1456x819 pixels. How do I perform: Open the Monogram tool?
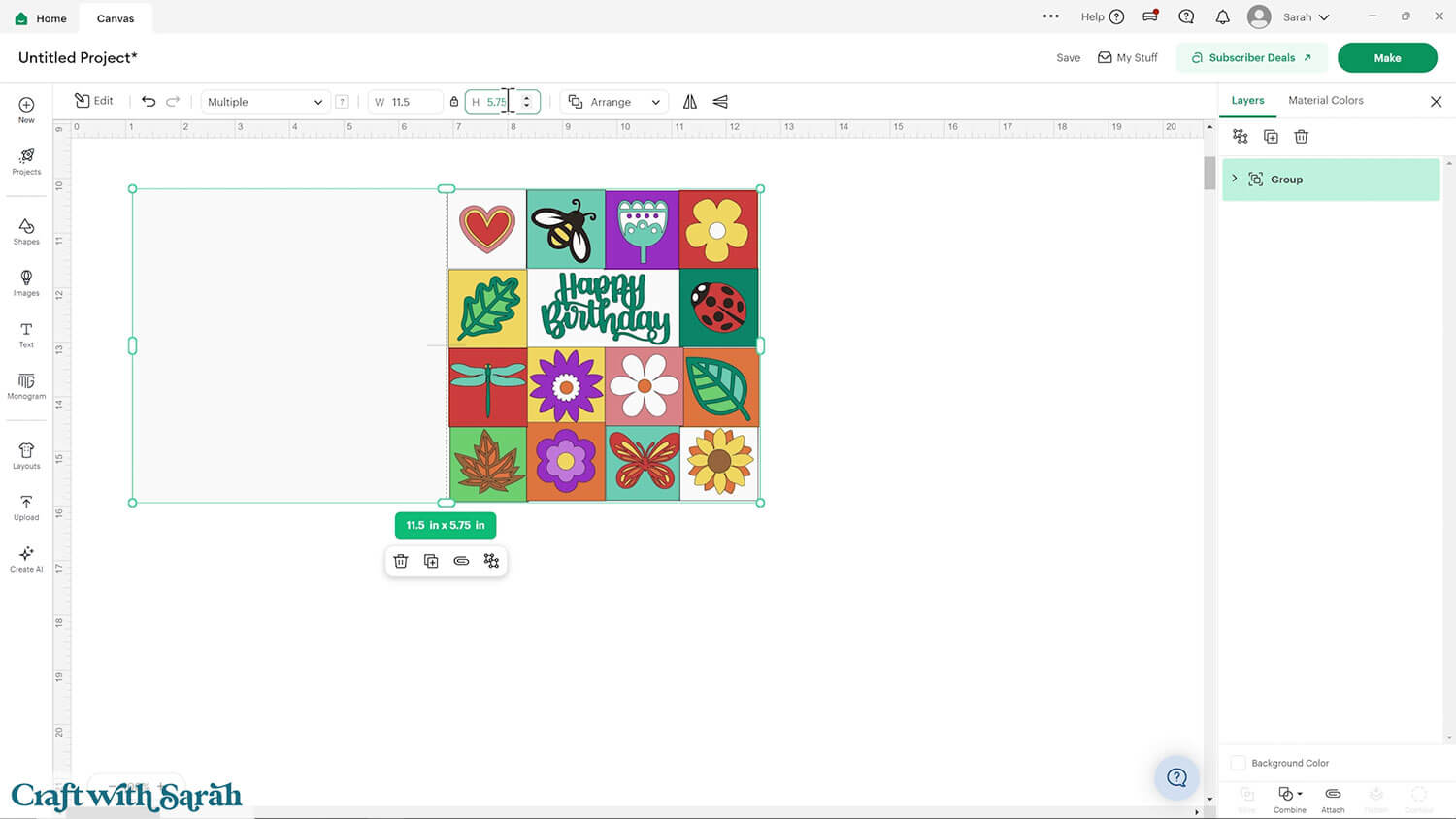coord(26,385)
